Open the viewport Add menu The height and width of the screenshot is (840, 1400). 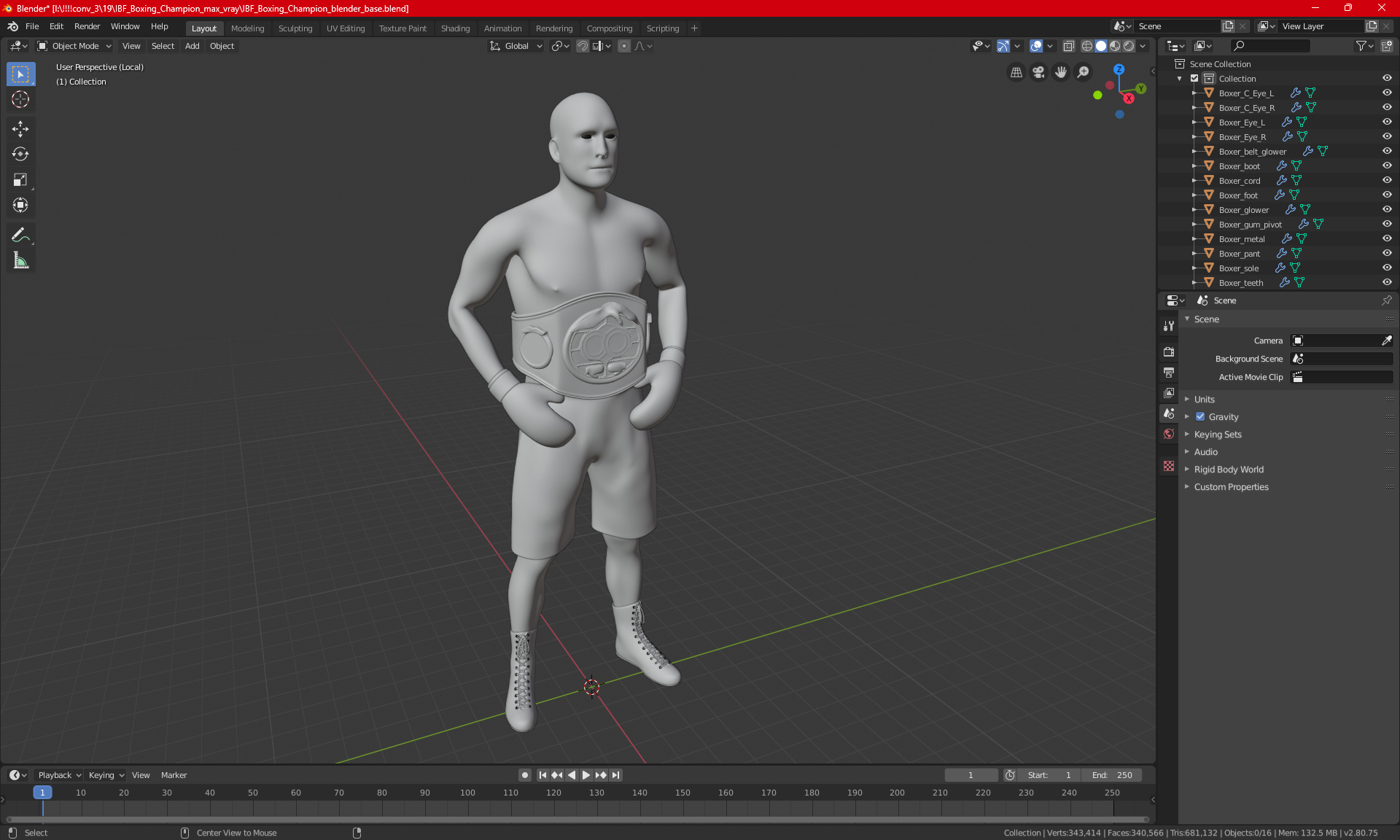point(192,46)
